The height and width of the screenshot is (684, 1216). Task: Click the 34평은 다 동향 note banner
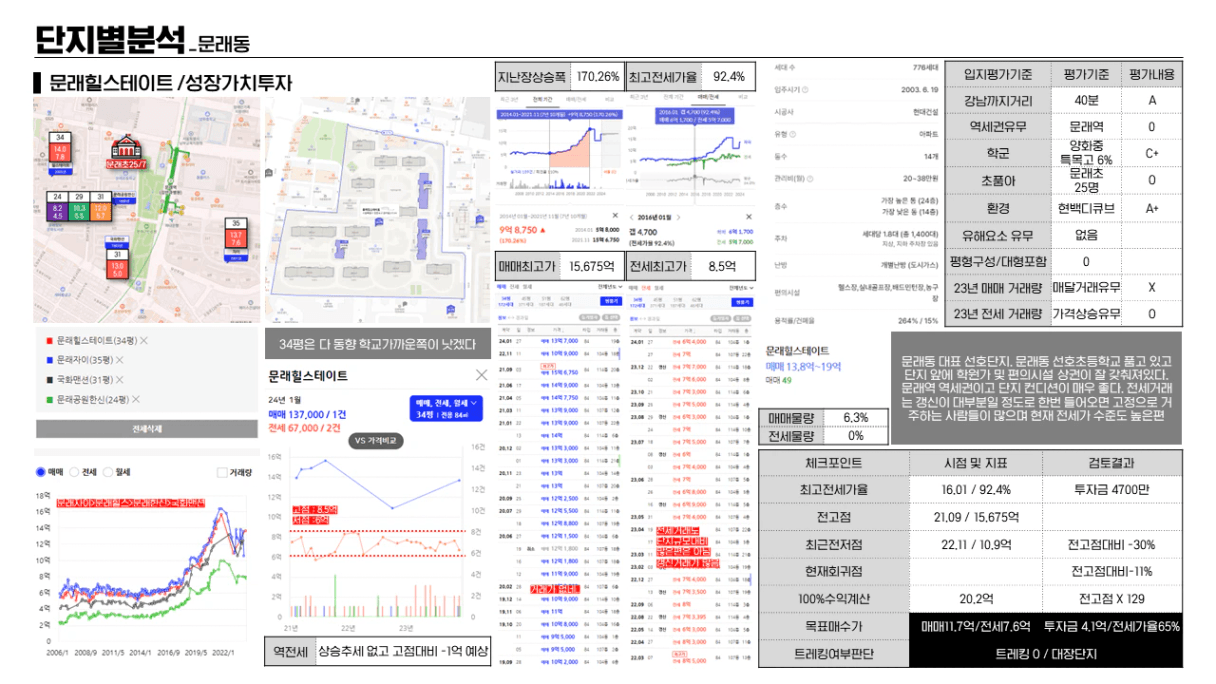[377, 344]
